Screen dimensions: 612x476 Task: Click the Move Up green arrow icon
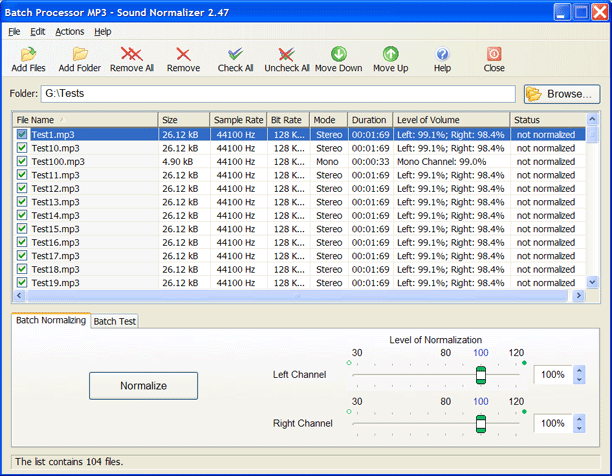click(390, 54)
